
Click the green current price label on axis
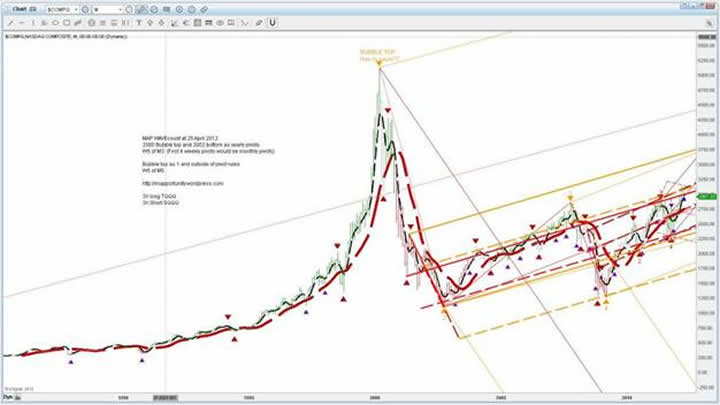(x=707, y=195)
